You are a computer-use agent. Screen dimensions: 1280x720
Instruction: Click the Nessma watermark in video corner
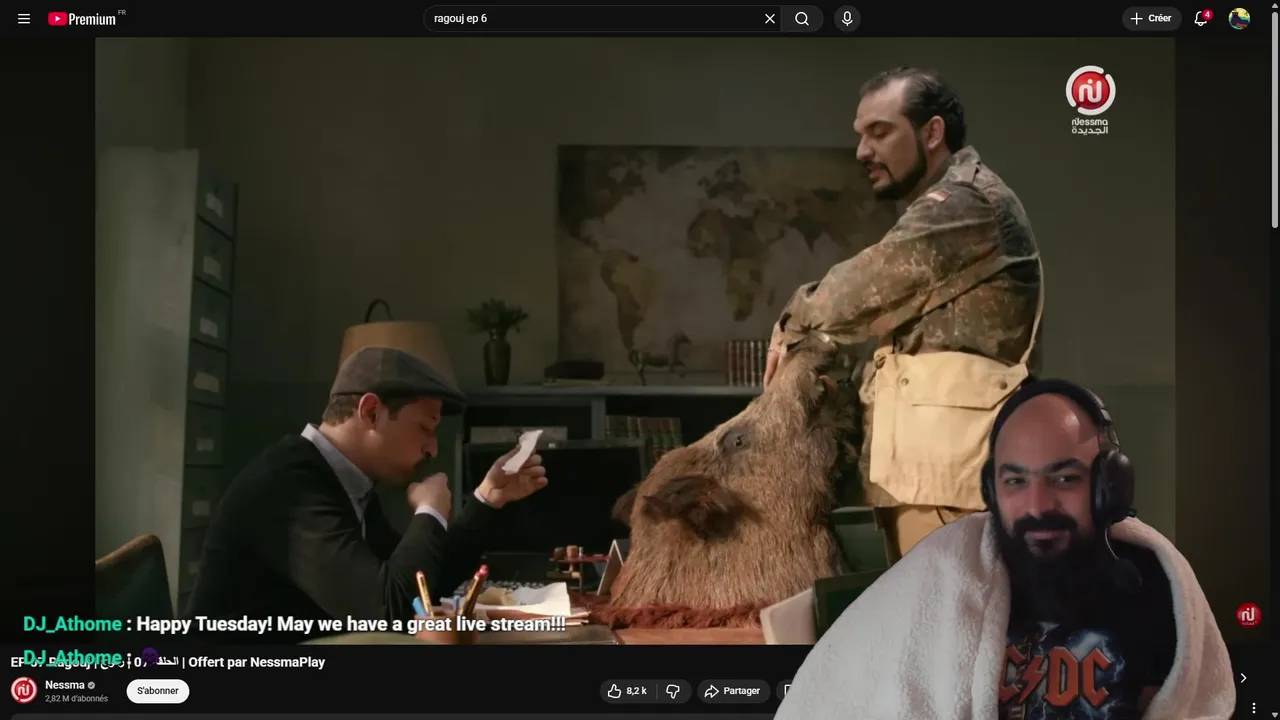point(1090,100)
